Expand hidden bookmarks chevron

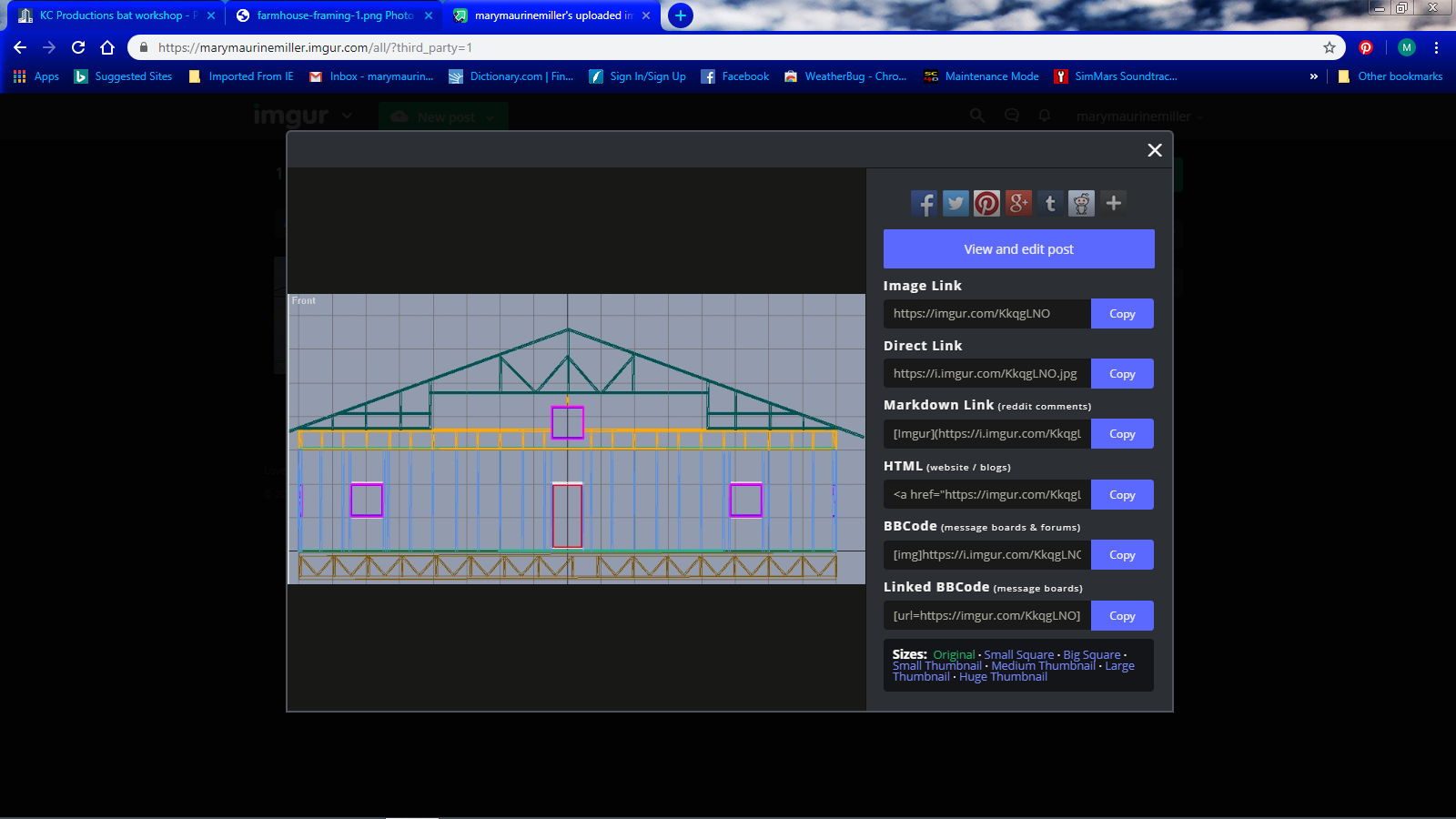[x=1313, y=76]
